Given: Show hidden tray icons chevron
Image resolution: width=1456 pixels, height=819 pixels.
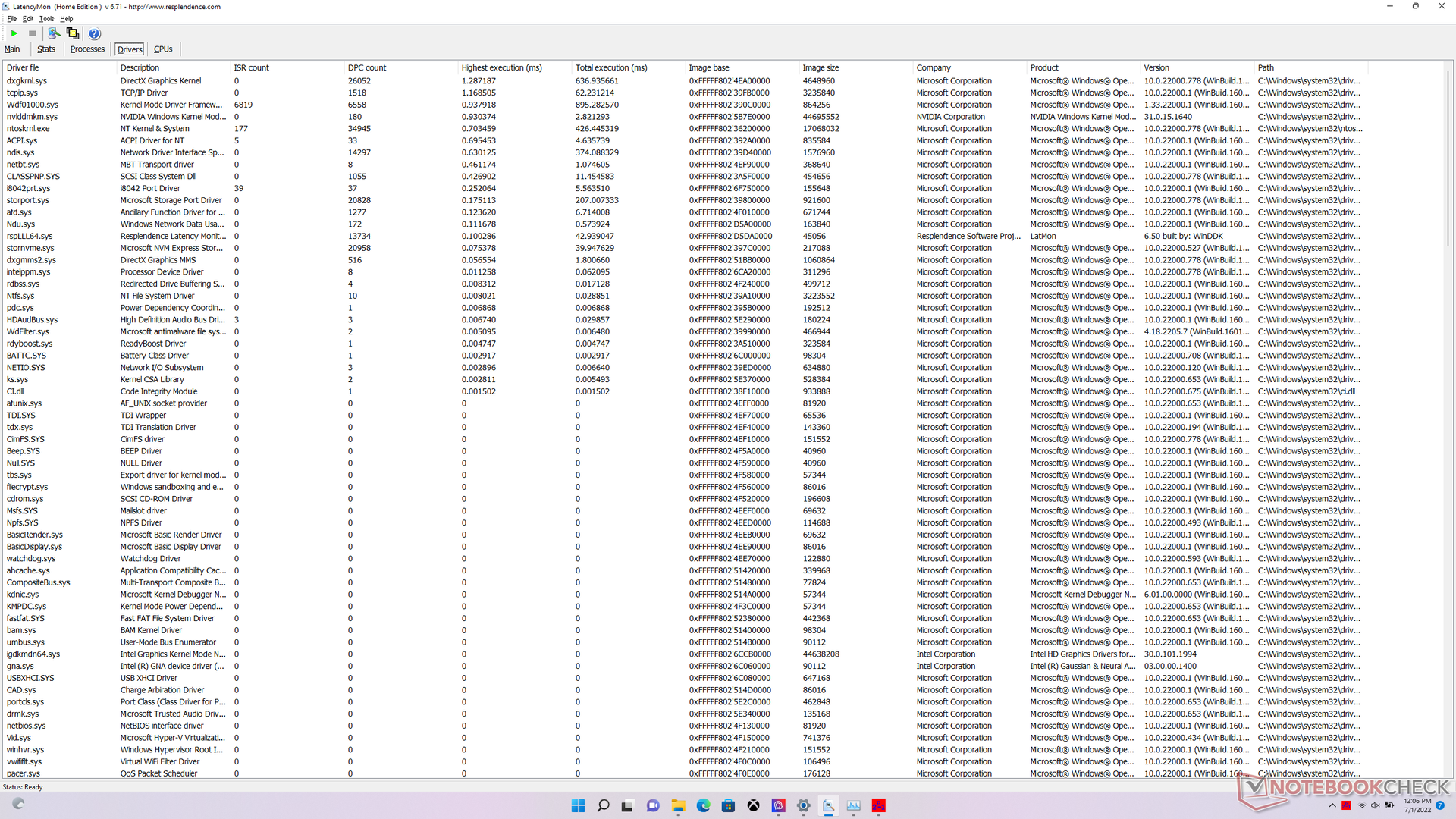Looking at the screenshot, I should pos(1332,805).
